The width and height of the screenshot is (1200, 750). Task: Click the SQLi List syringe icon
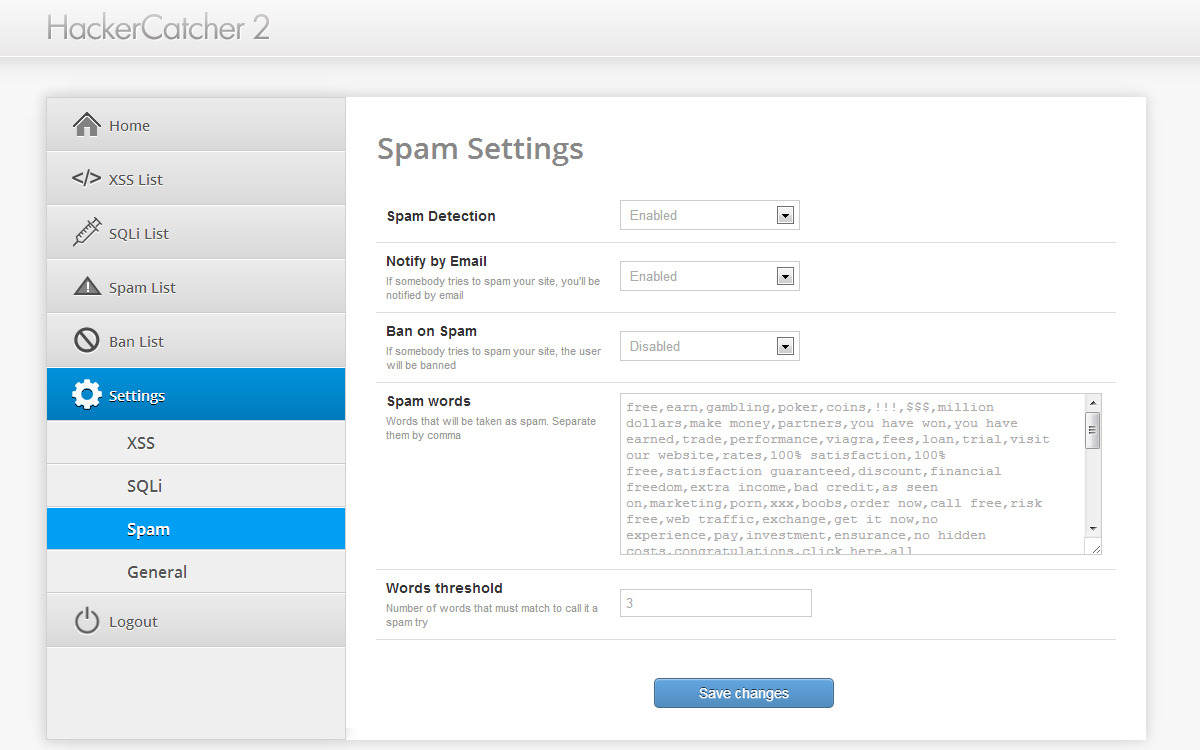pos(87,232)
